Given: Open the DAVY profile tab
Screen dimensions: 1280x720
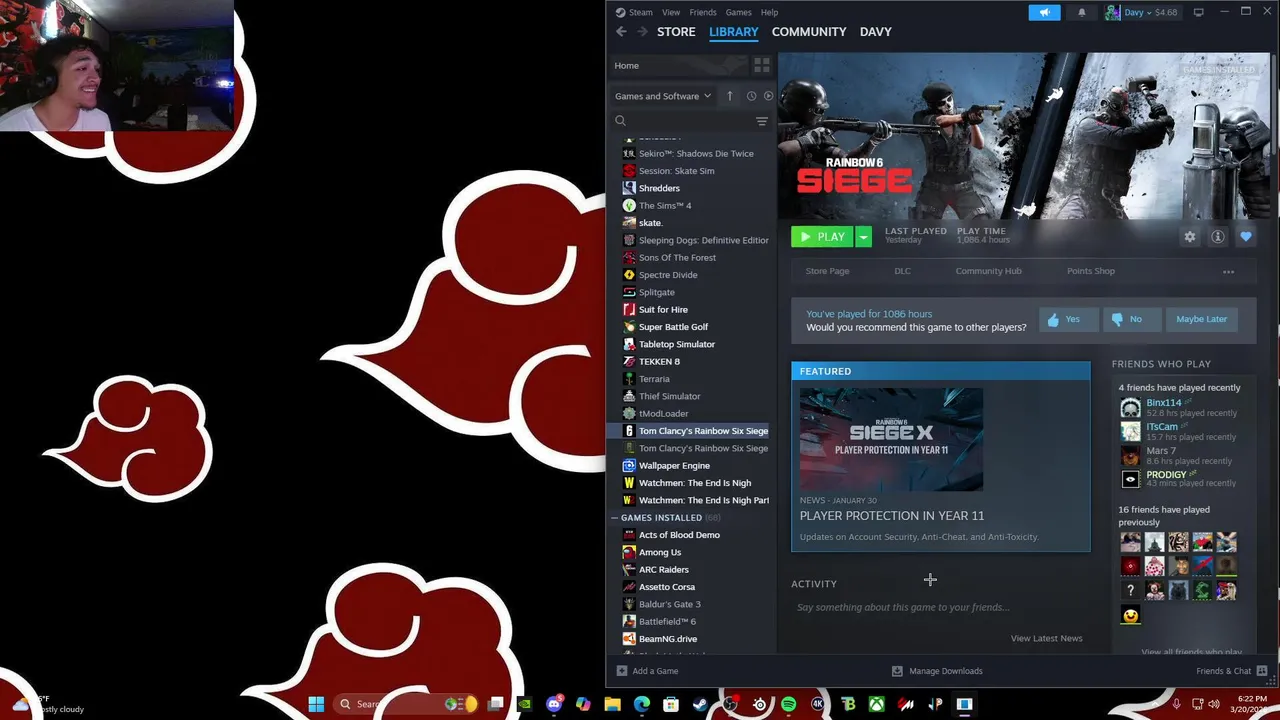Looking at the screenshot, I should click(875, 32).
